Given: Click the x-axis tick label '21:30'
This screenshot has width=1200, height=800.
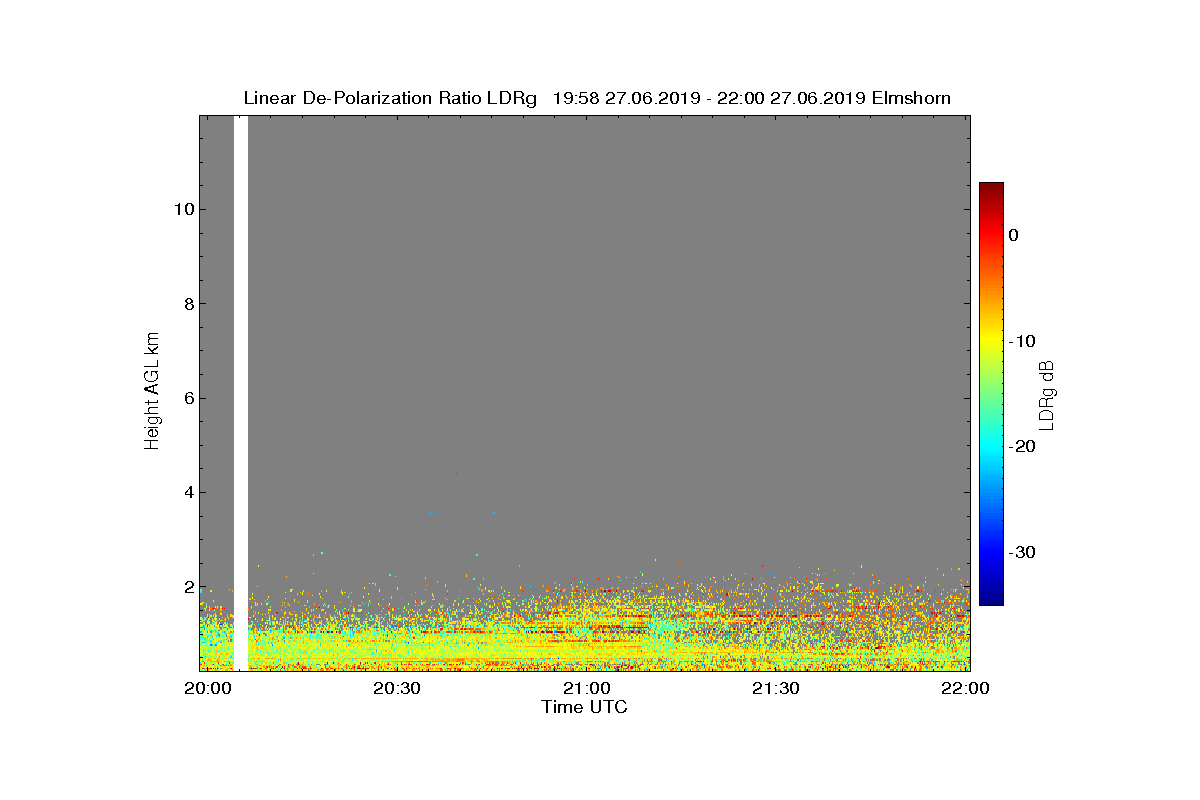Looking at the screenshot, I should point(776,689).
